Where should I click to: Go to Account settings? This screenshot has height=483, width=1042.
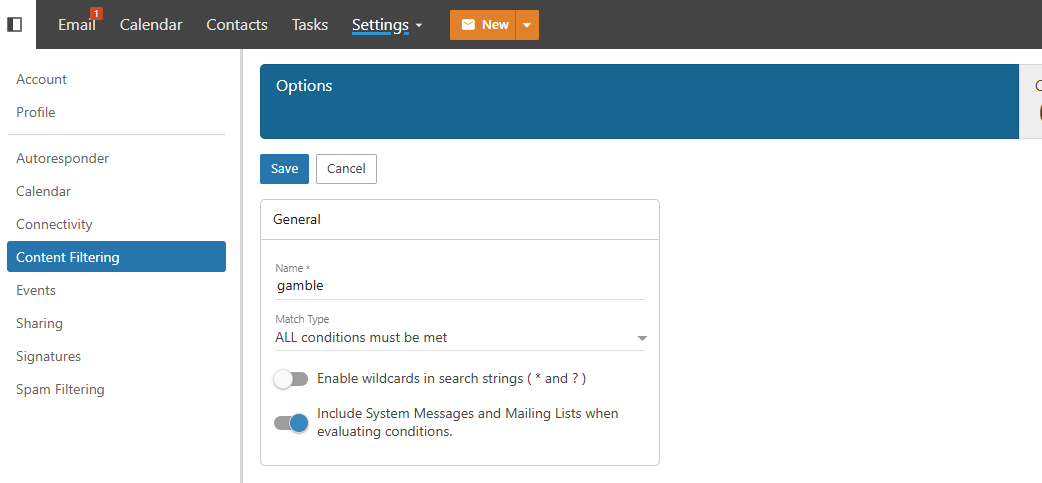[41, 79]
